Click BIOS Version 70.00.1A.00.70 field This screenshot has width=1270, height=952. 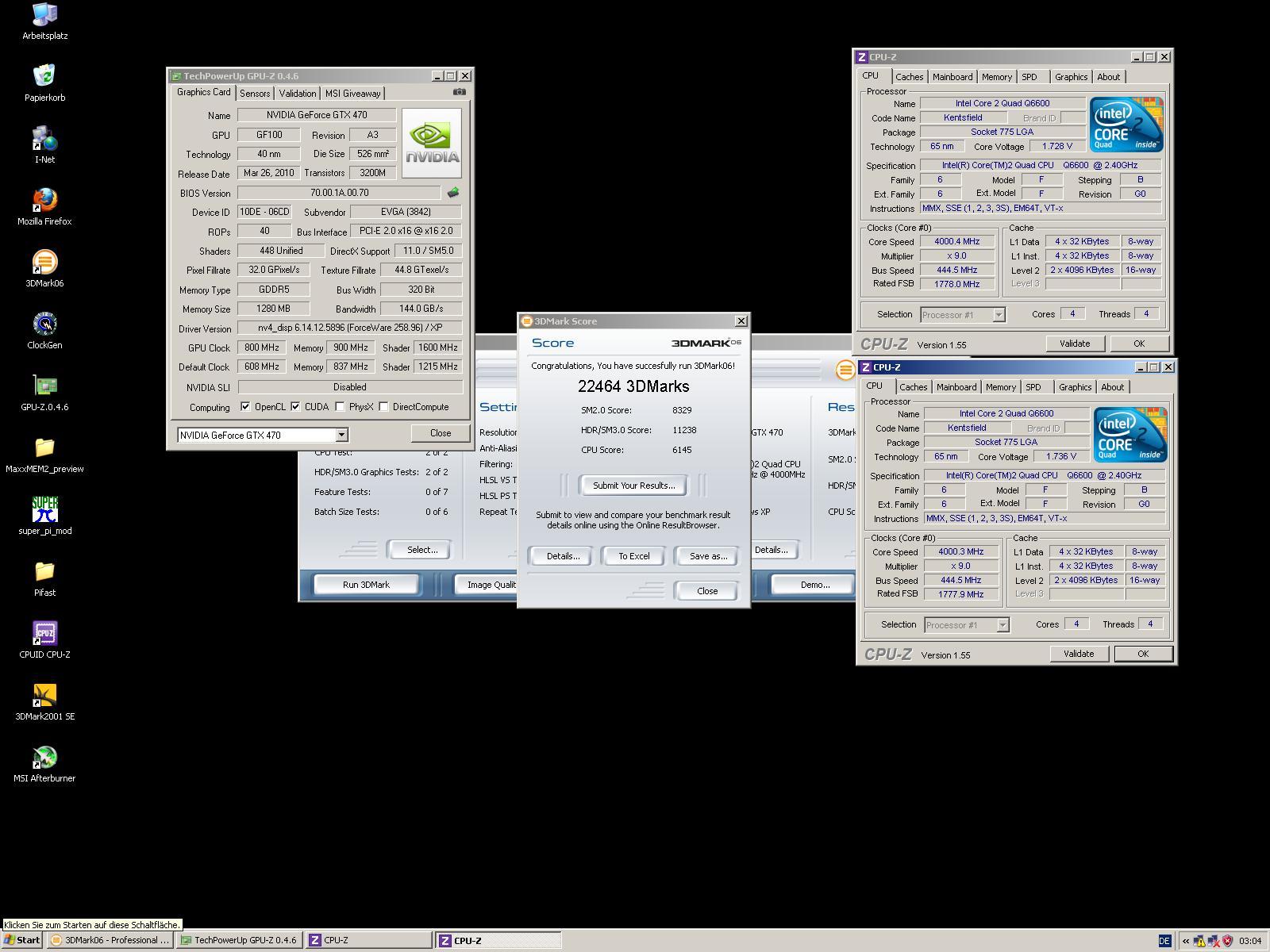[x=339, y=193]
